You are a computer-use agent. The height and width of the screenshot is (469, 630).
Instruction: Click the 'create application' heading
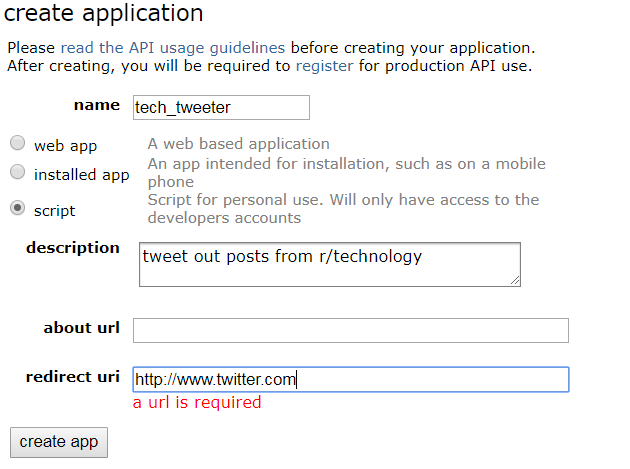(x=104, y=14)
